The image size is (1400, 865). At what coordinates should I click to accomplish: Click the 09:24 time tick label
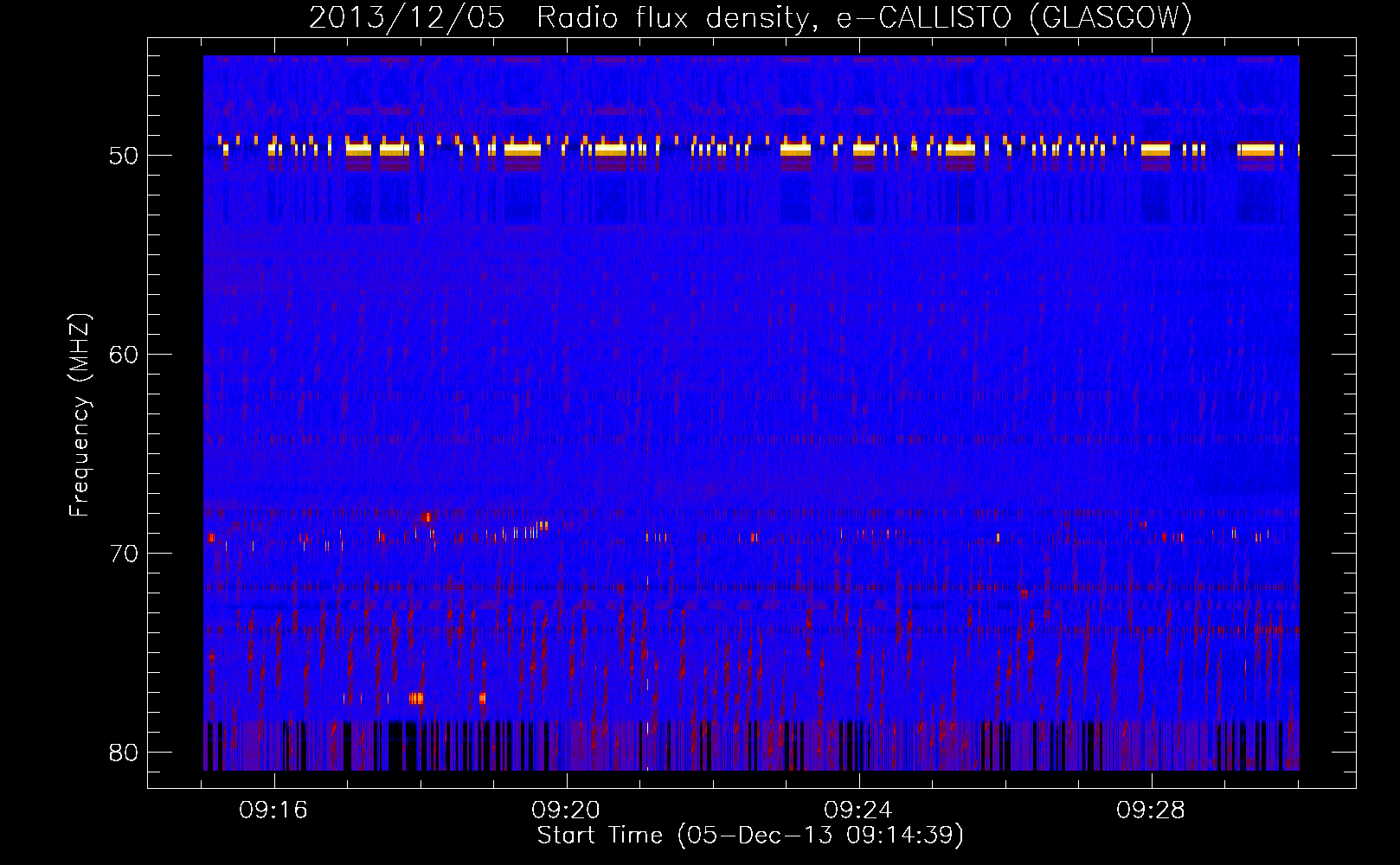click(x=859, y=811)
